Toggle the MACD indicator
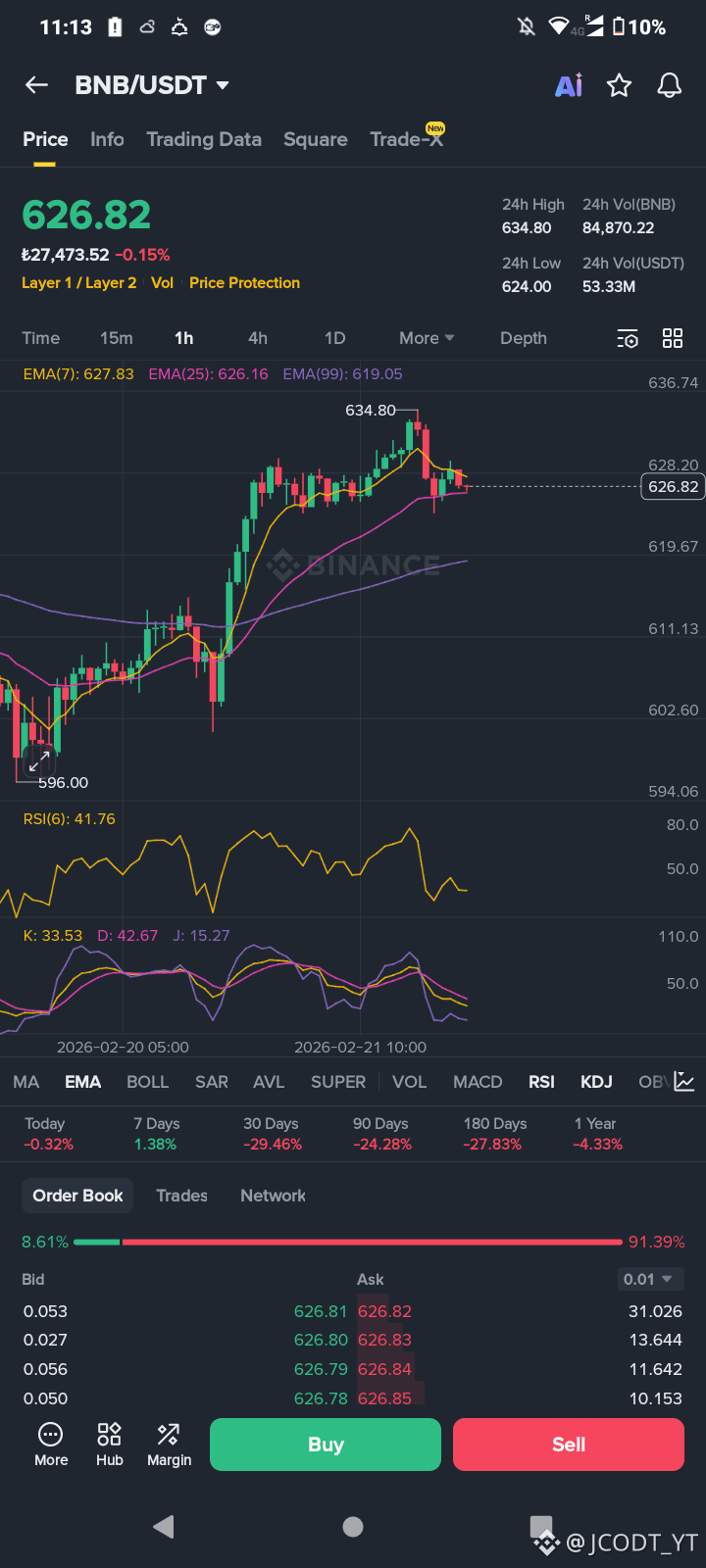Image resolution: width=706 pixels, height=1568 pixels. pyautogui.click(x=478, y=1082)
